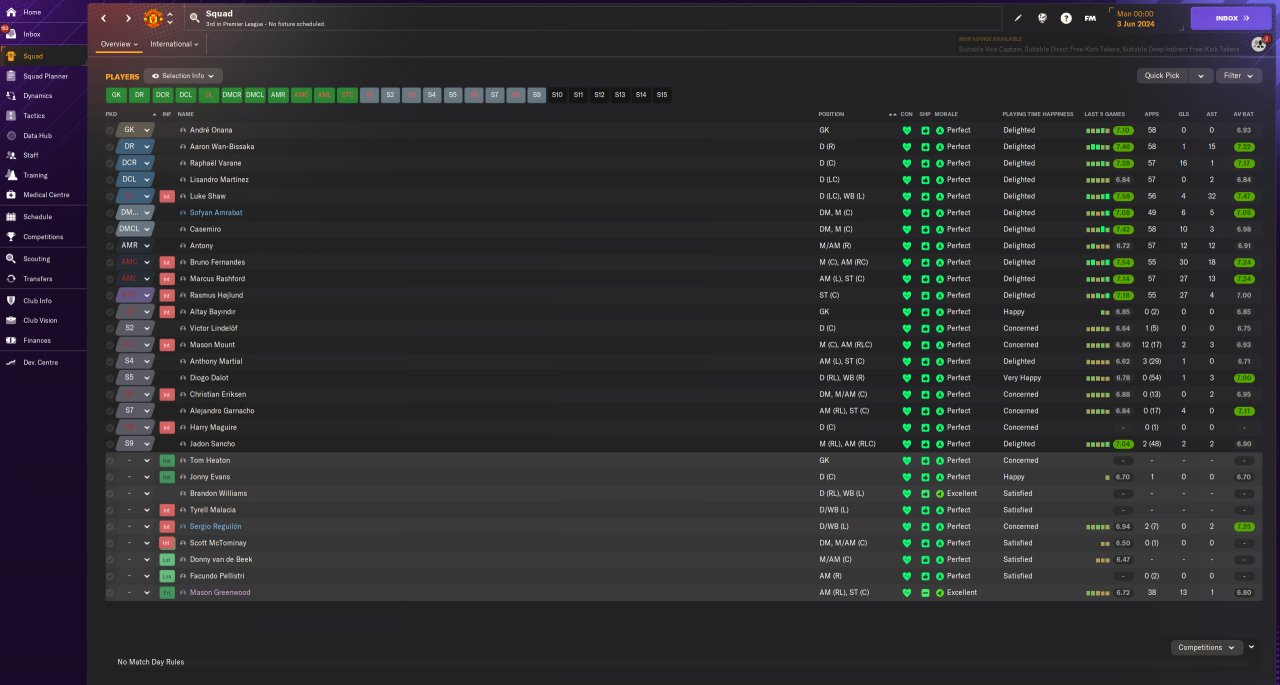
Task: Select the DMCR position chip
Action: coord(232,95)
